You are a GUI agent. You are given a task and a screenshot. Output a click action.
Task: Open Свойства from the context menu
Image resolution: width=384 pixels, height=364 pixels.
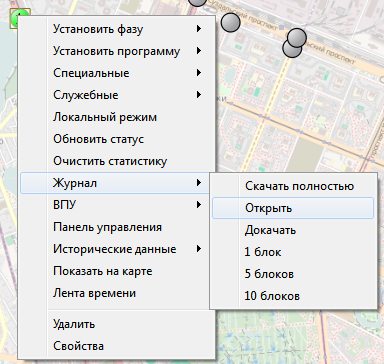(x=117, y=346)
